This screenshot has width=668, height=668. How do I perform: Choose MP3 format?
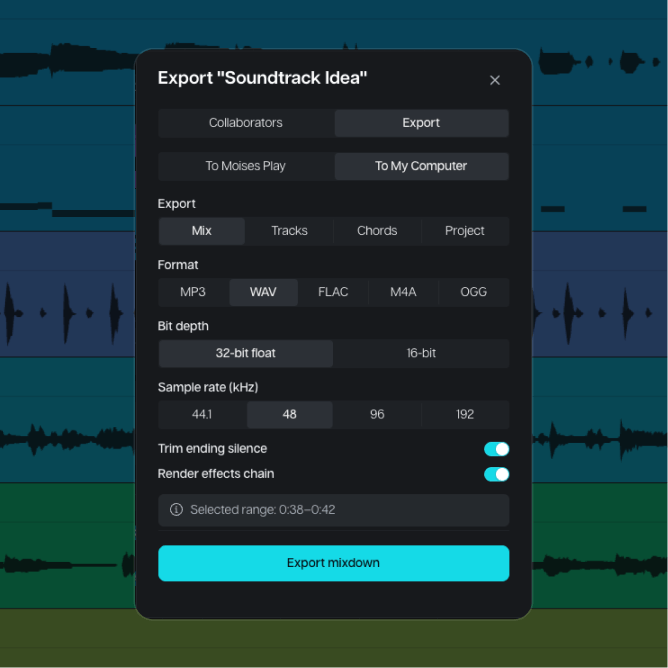point(193,292)
